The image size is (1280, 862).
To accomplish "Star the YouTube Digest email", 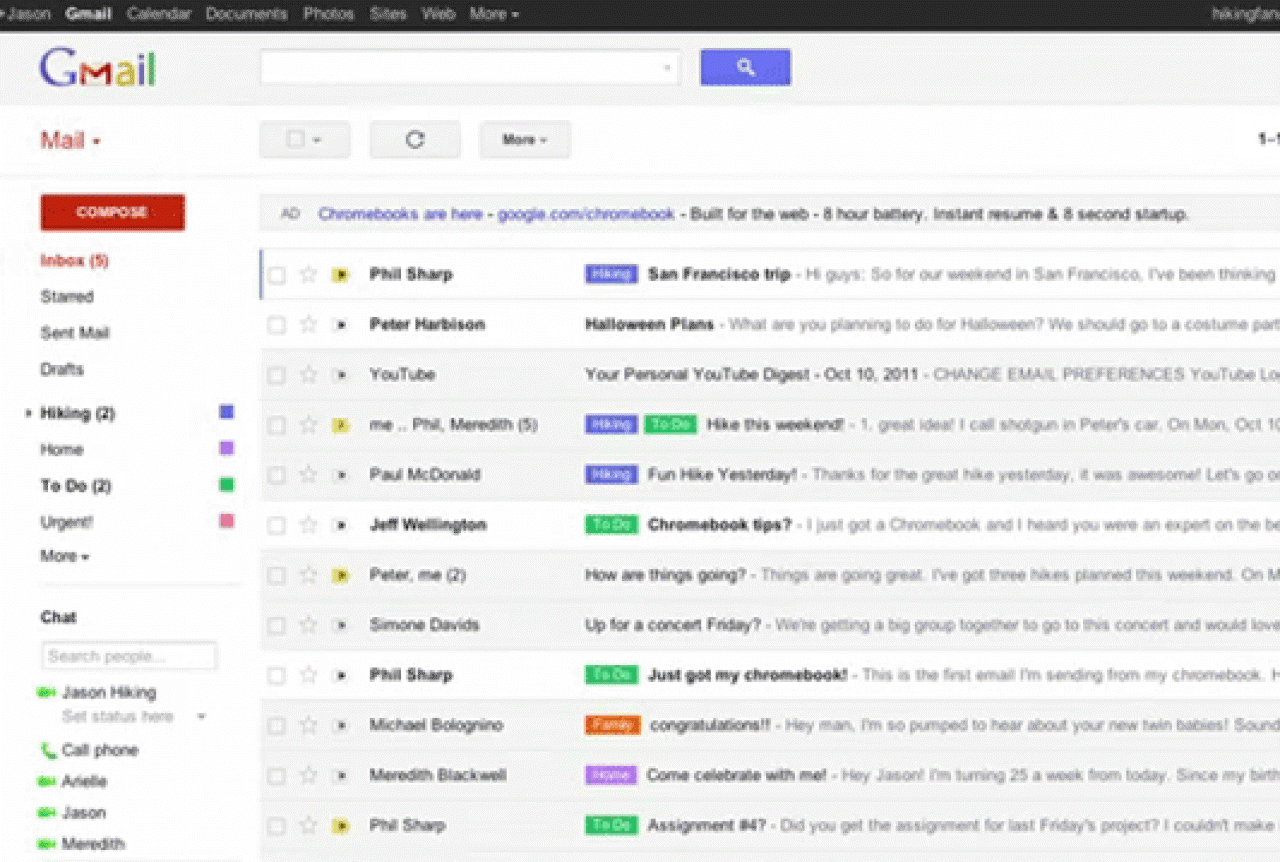I will tap(308, 374).
